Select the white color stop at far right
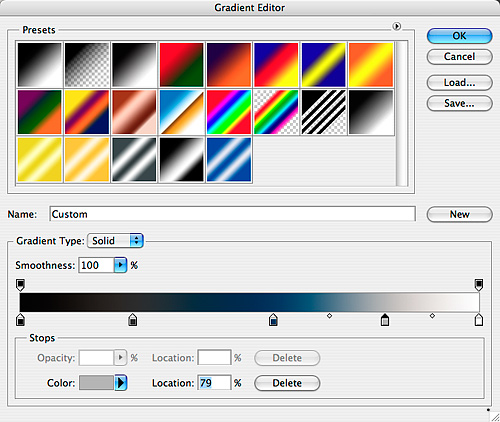 pyautogui.click(x=479, y=319)
